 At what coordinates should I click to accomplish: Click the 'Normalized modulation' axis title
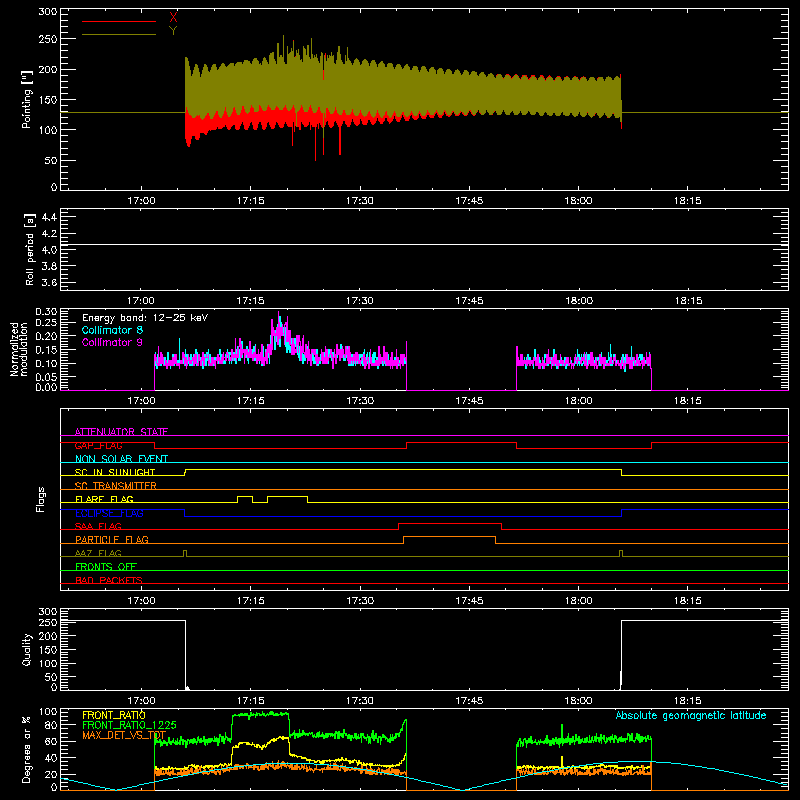[x=19, y=349]
